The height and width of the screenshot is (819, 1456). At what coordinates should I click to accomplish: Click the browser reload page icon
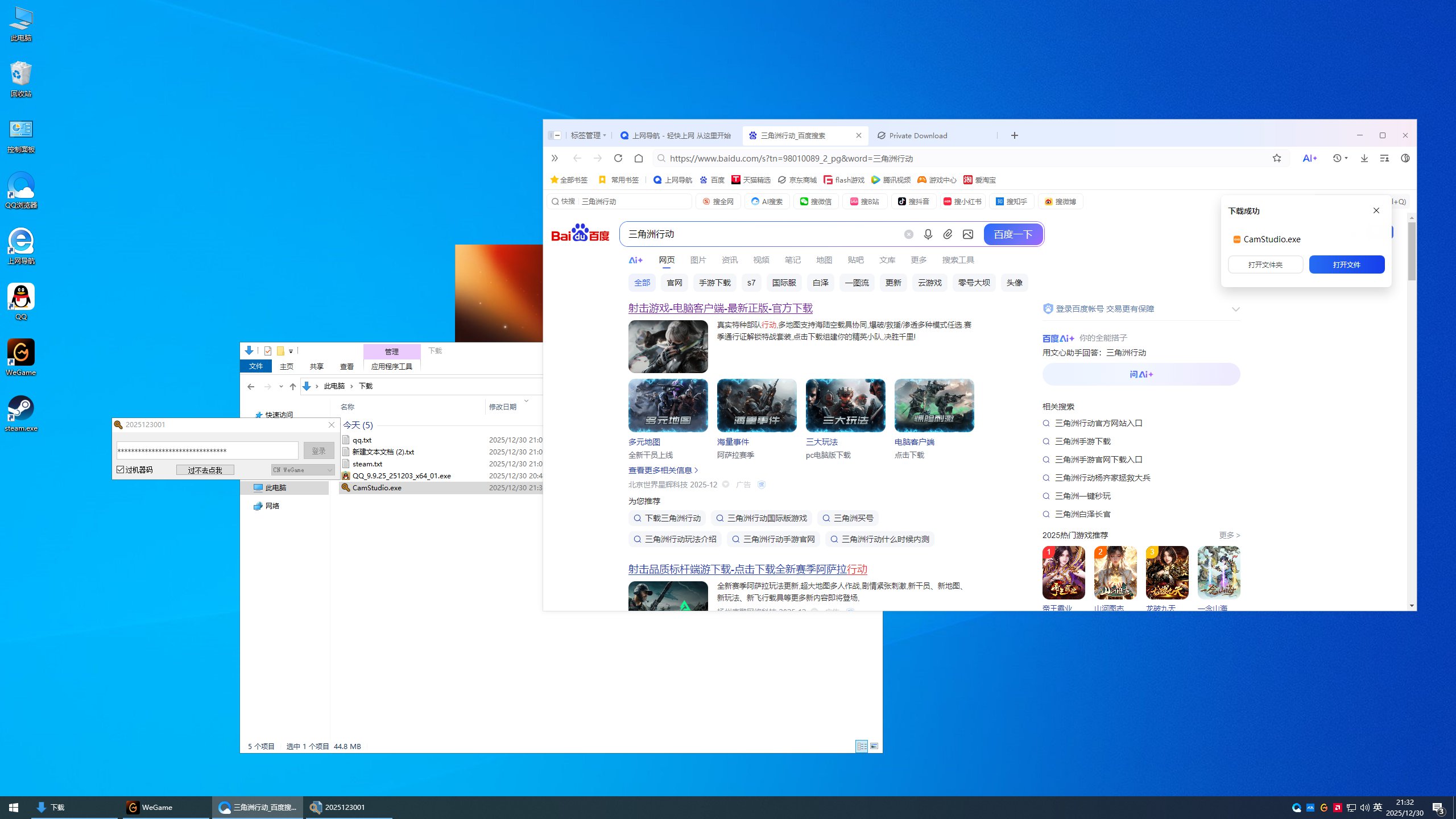(x=618, y=158)
